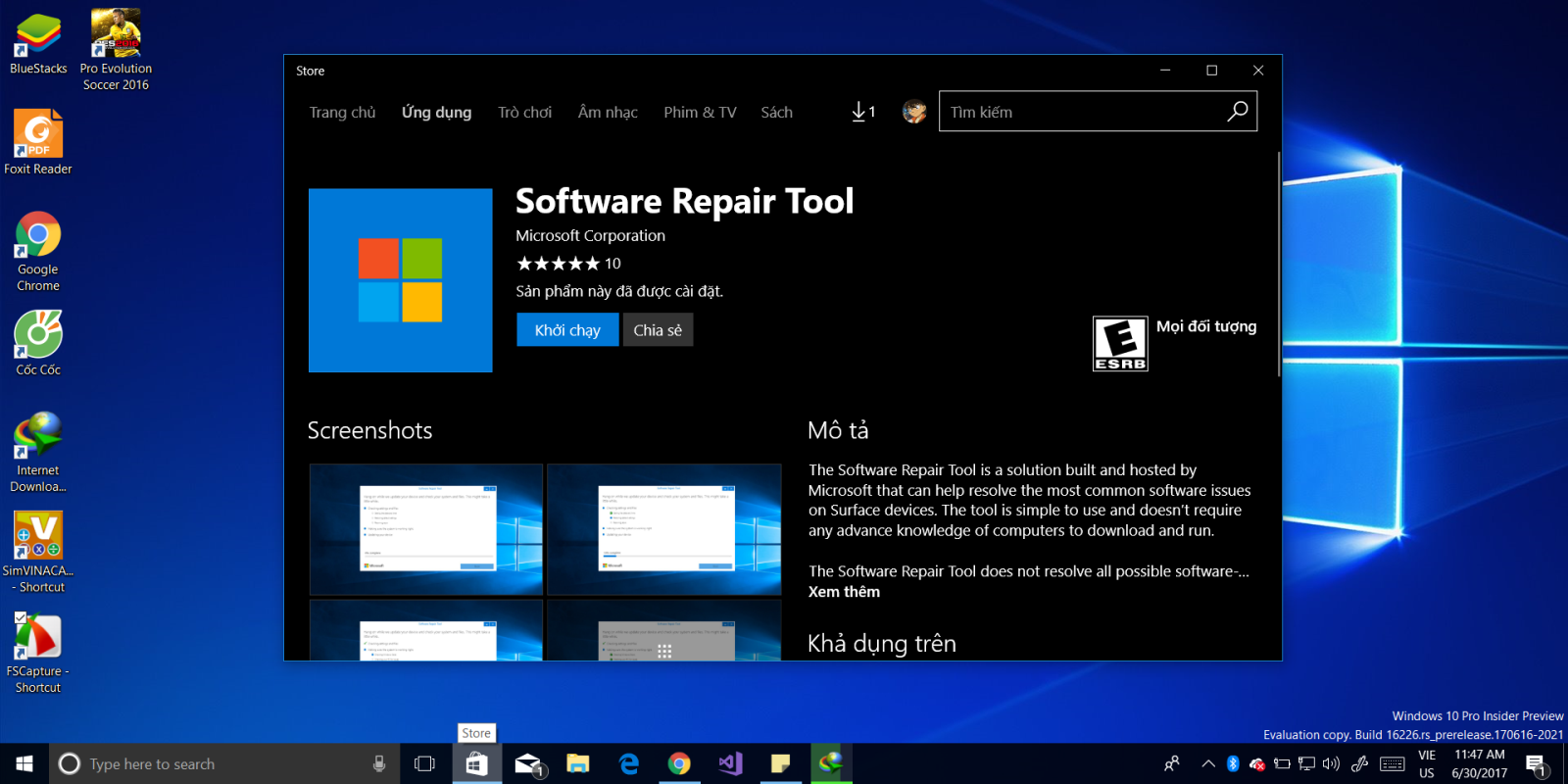Open Windows Ink Workspace pen icon
1568x784 pixels.
point(1359,763)
